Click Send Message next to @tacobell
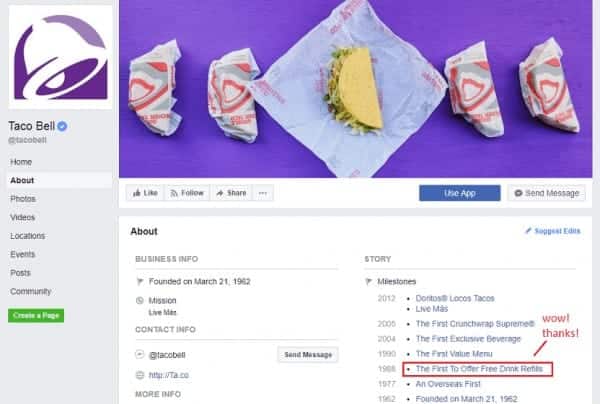This screenshot has width=600, height=404. point(308,355)
